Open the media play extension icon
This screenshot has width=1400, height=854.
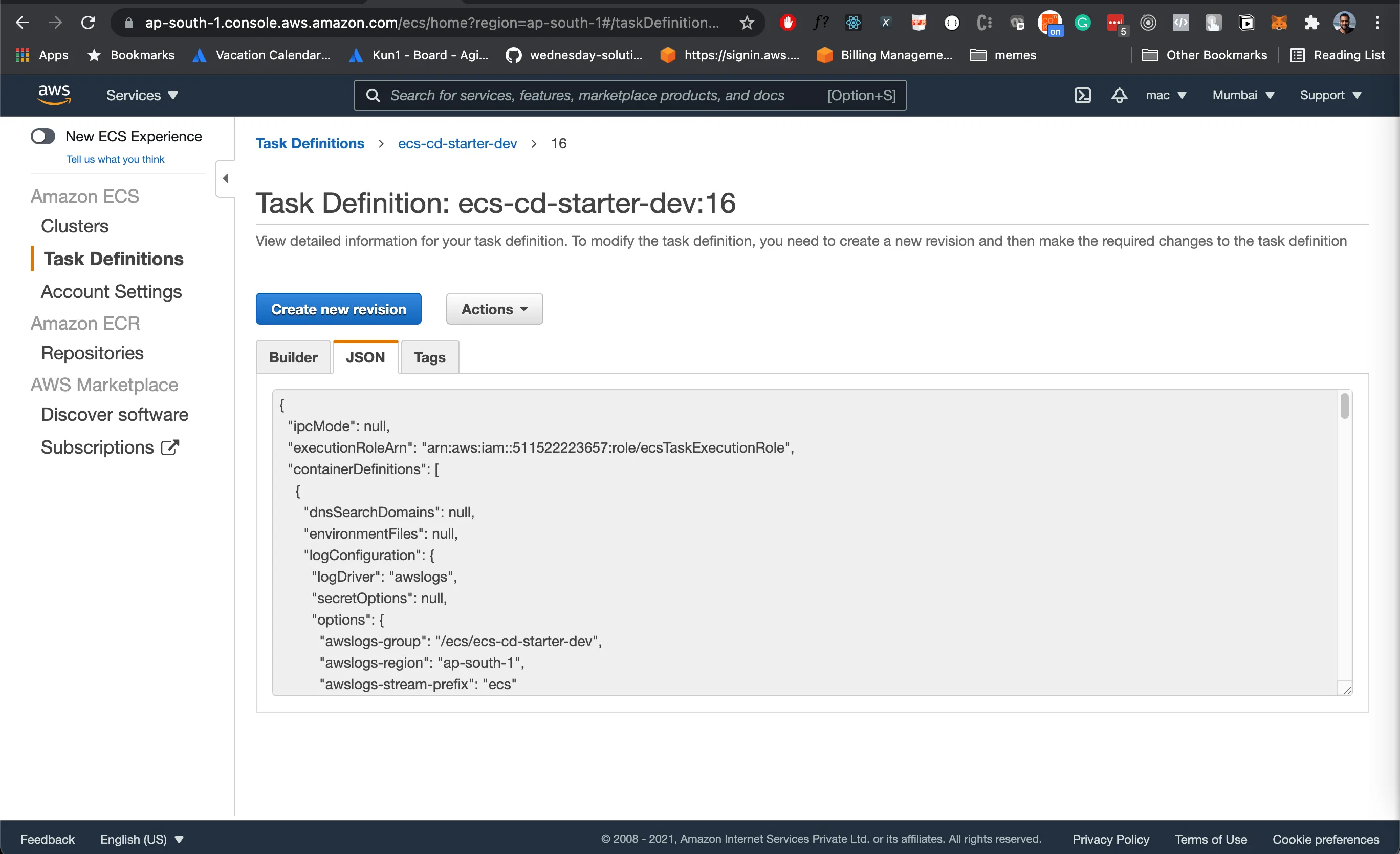click(x=1246, y=23)
